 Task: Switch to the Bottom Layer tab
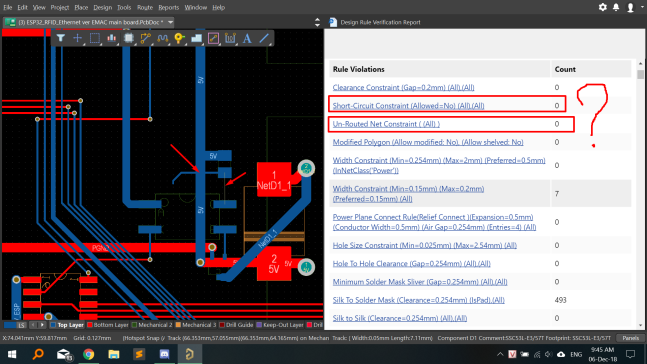pos(107,325)
